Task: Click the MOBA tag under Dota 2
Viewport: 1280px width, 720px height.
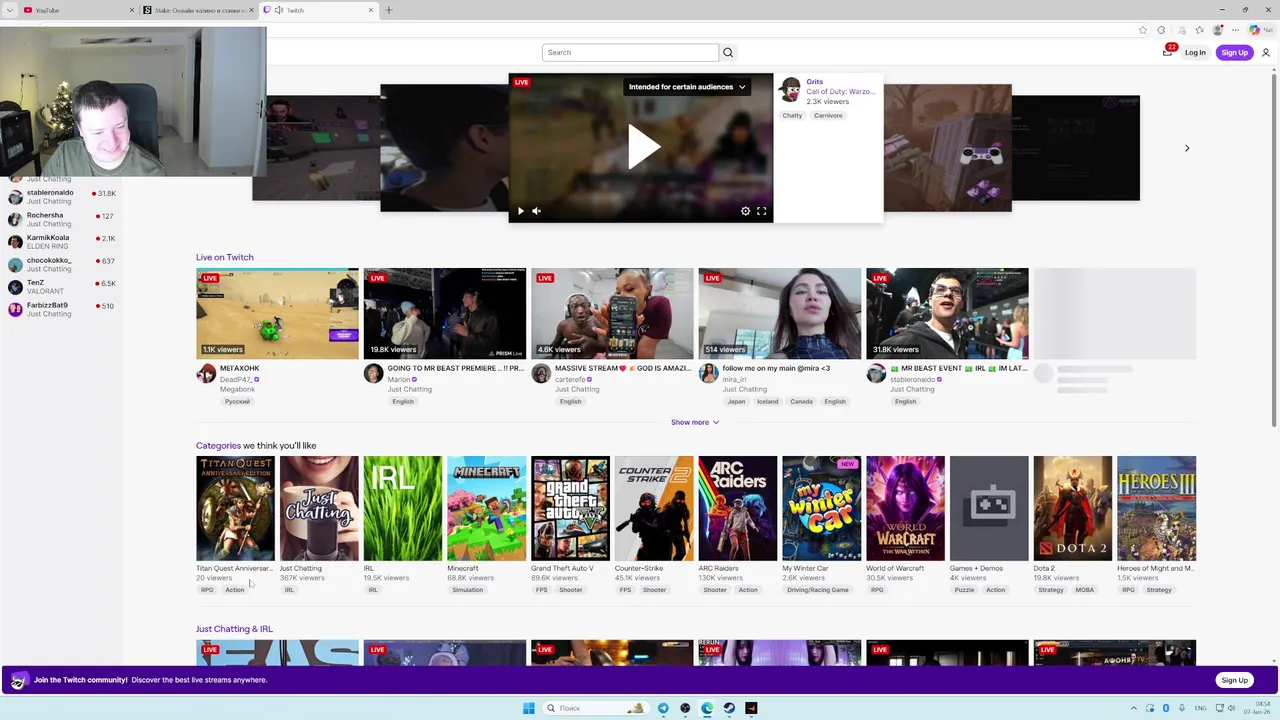Action: pos(1084,590)
